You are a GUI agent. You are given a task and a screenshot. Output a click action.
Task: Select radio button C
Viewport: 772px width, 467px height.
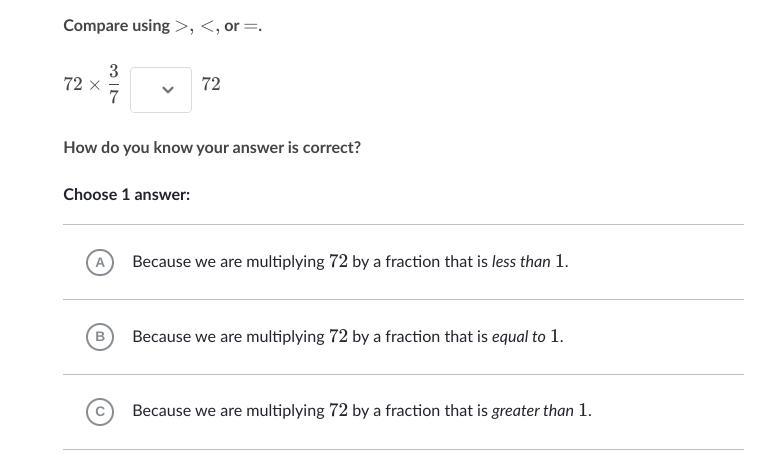[x=99, y=411]
